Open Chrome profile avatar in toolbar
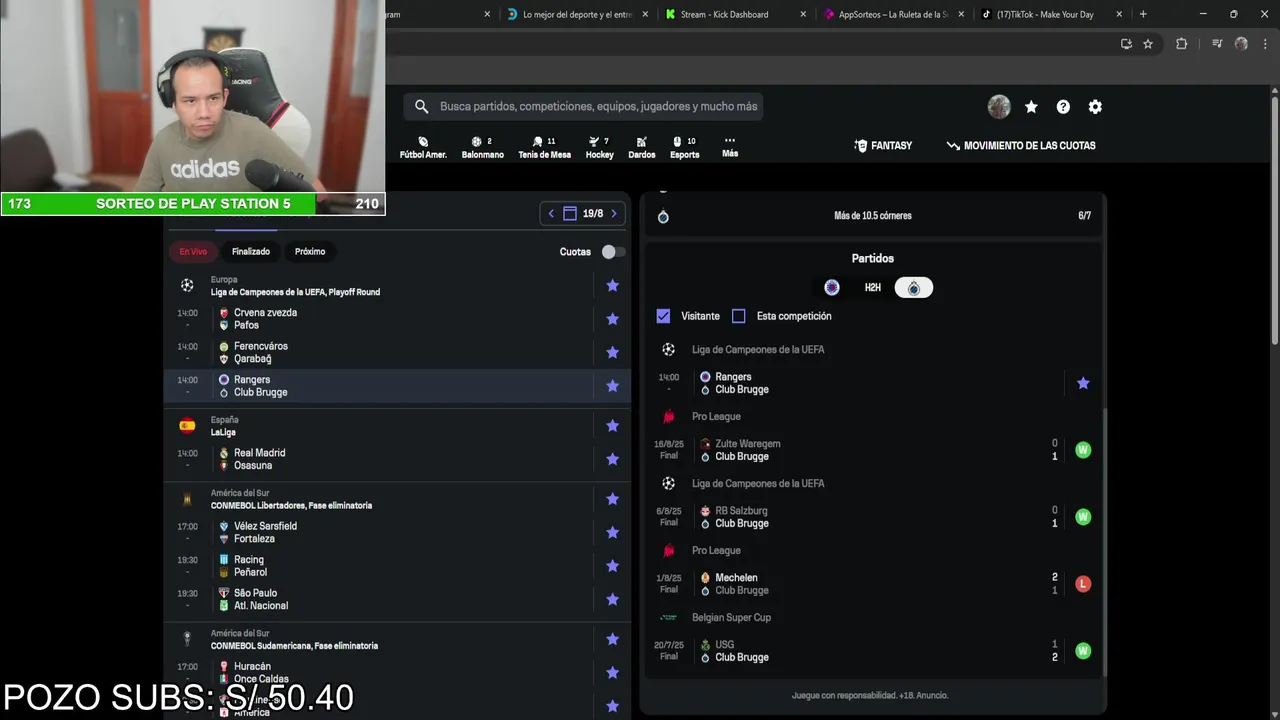Image resolution: width=1280 pixels, height=720 pixels. tap(1241, 44)
